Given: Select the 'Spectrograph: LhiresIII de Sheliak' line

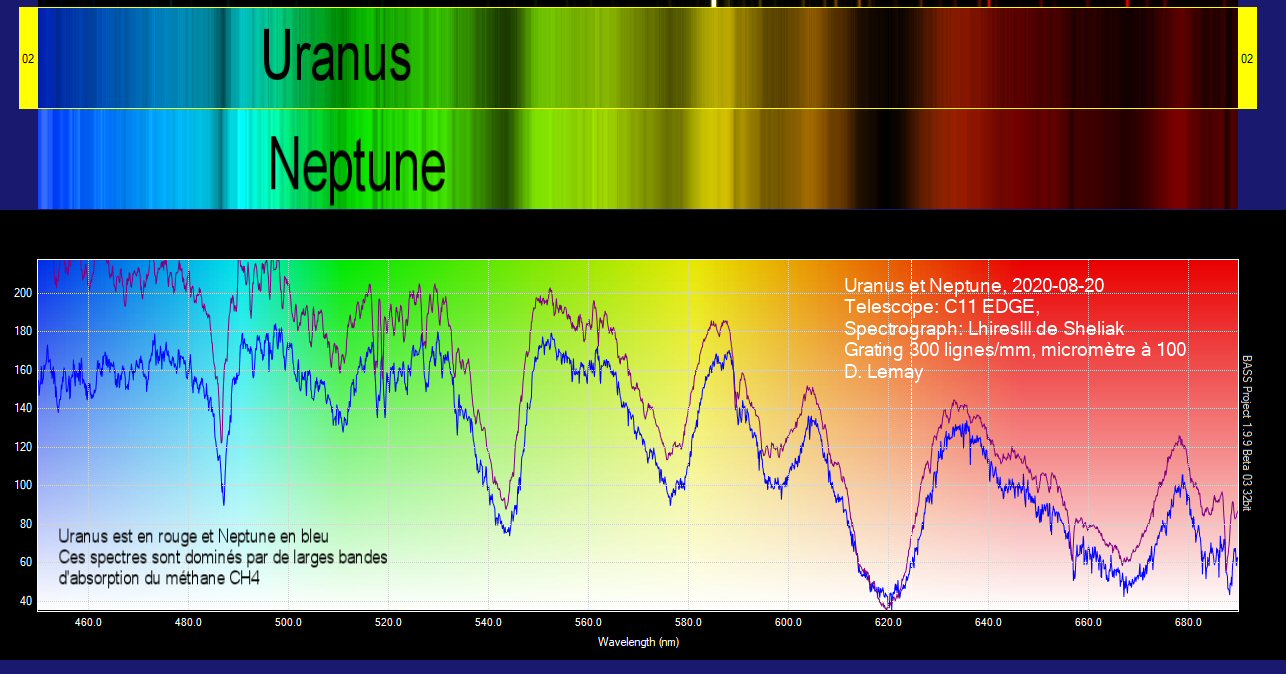Looking at the screenshot, I should [x=998, y=329].
